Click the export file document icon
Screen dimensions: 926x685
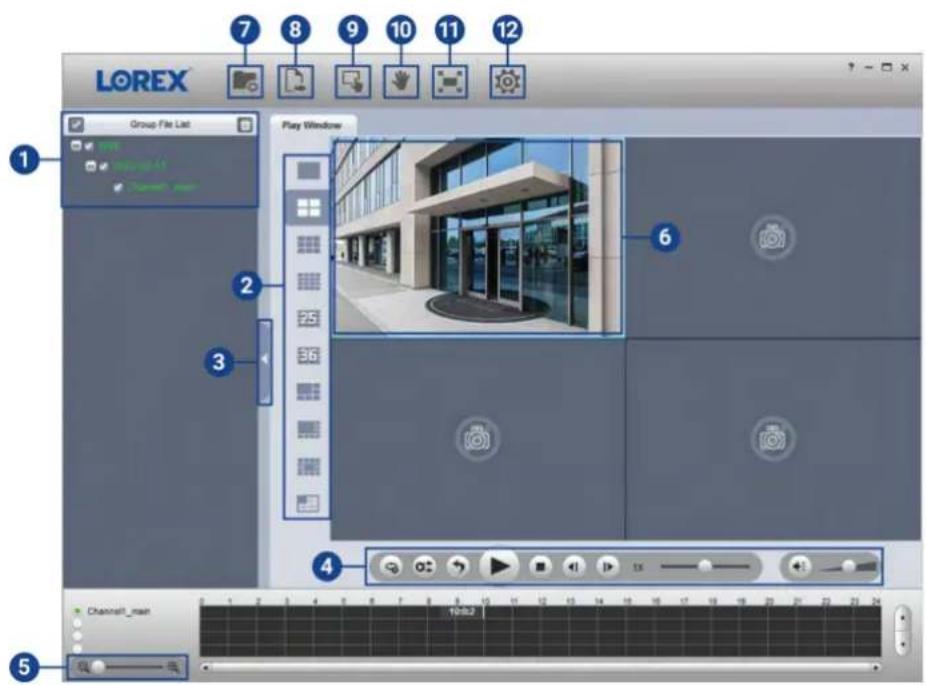[x=295, y=81]
